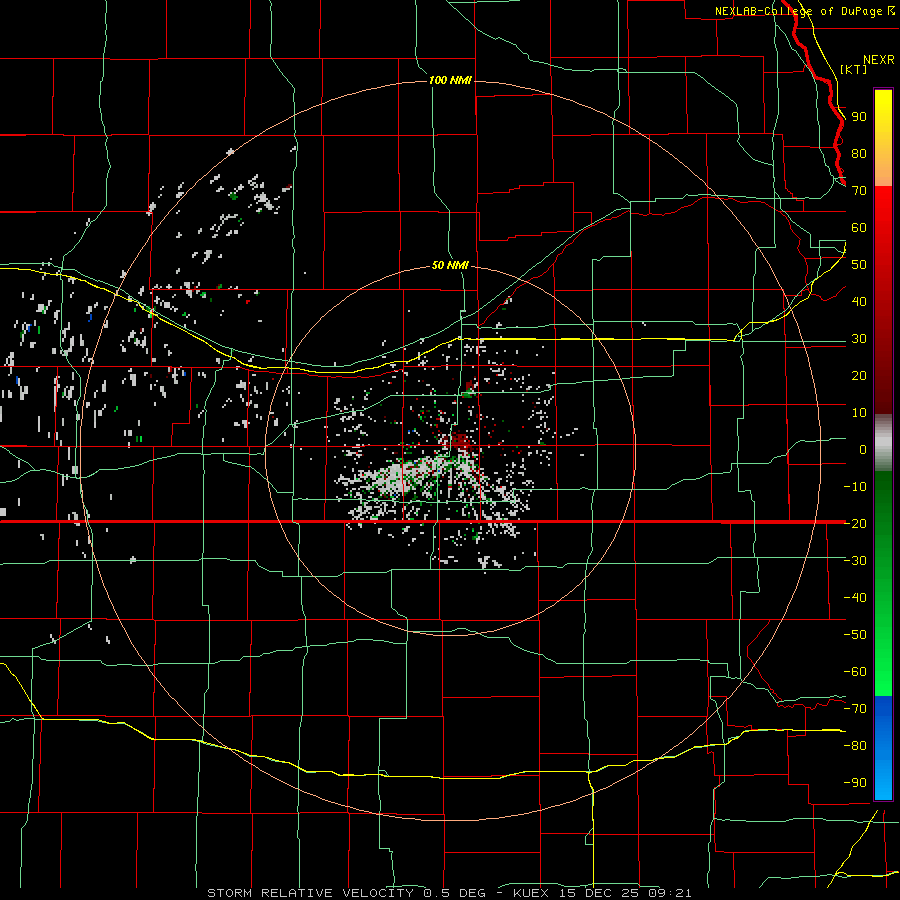Screen dimensions: 900x900
Task: Click the "-90" velocity scale label
Action: pos(855,783)
